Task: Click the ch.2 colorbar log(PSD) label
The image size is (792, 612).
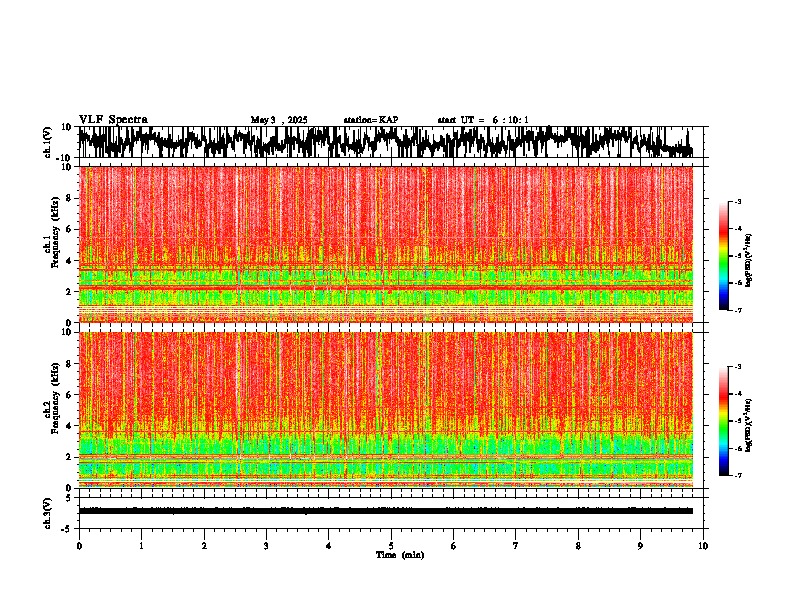Action: pyautogui.click(x=749, y=425)
